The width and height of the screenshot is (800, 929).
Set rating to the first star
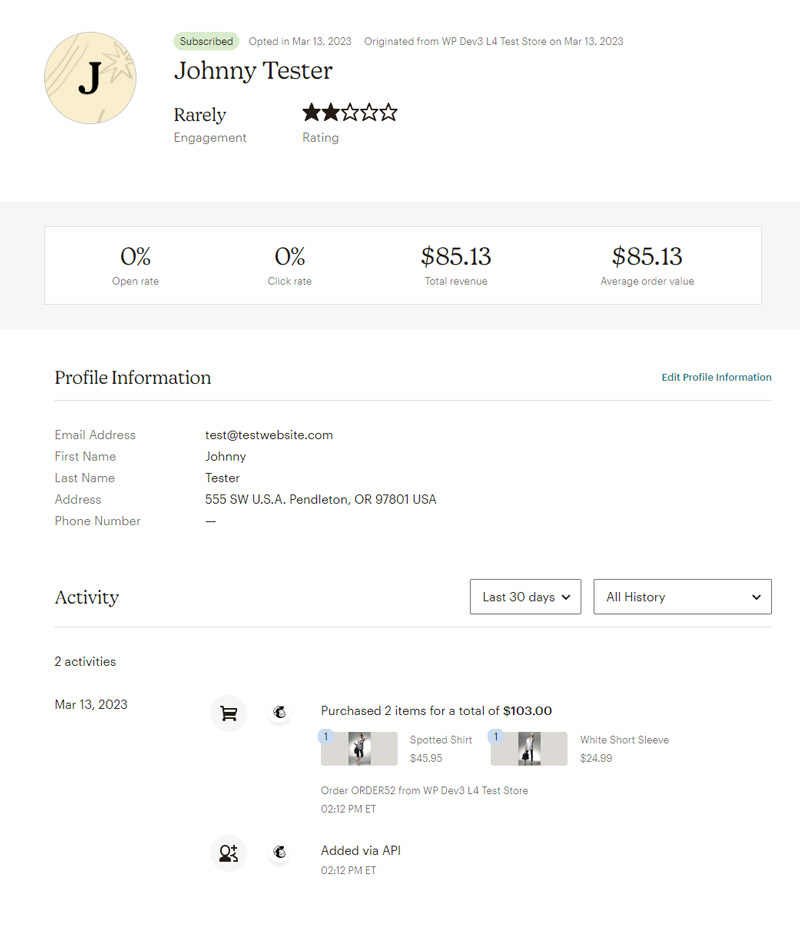pyautogui.click(x=312, y=113)
